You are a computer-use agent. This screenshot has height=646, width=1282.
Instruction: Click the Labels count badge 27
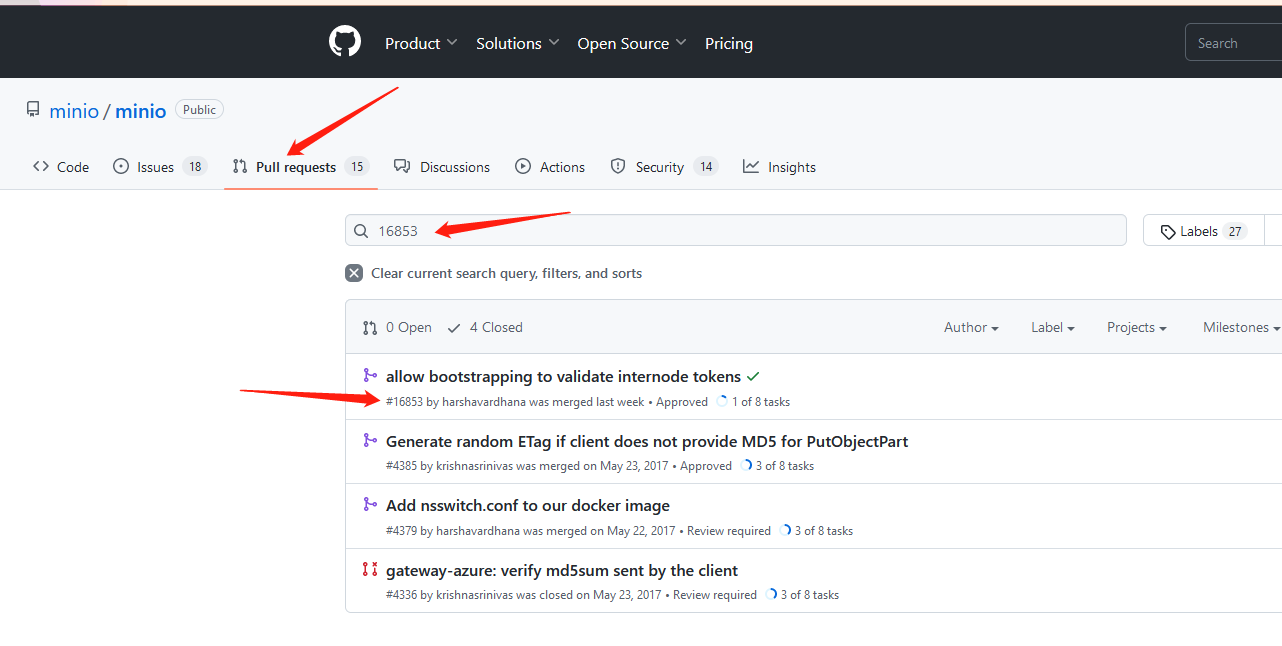(x=1236, y=231)
